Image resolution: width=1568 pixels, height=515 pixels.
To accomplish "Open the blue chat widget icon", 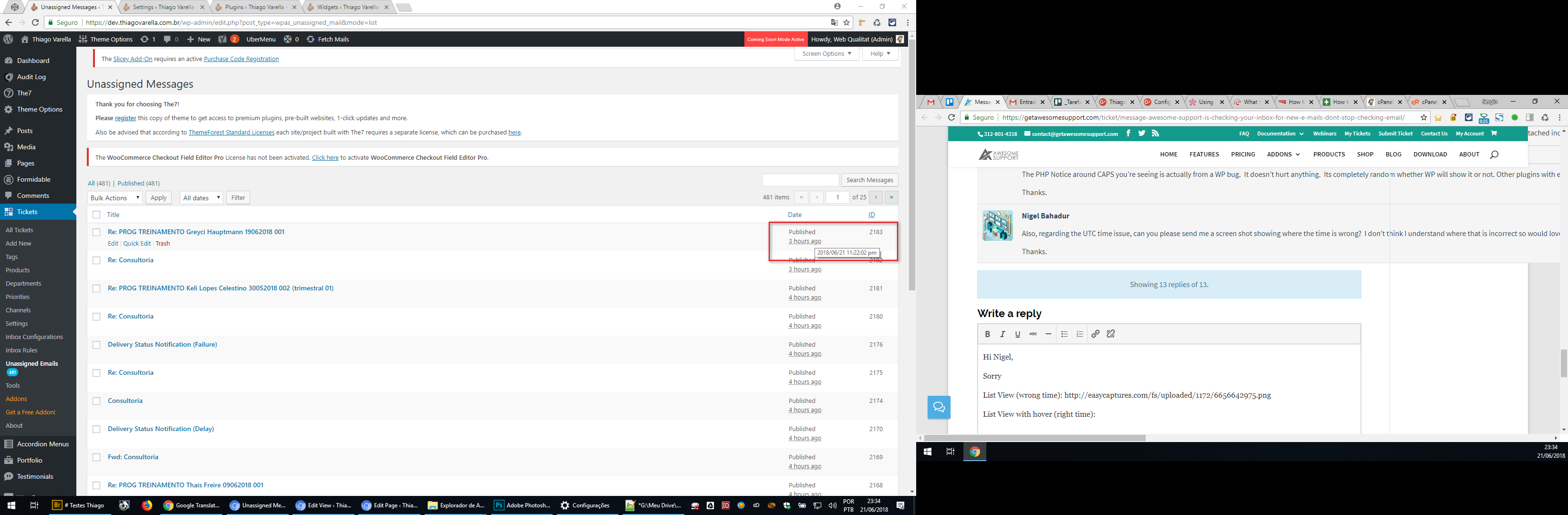I will 939,407.
